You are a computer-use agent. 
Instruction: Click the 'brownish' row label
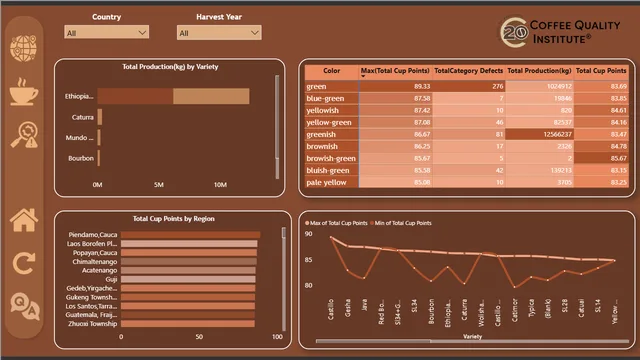(322, 147)
